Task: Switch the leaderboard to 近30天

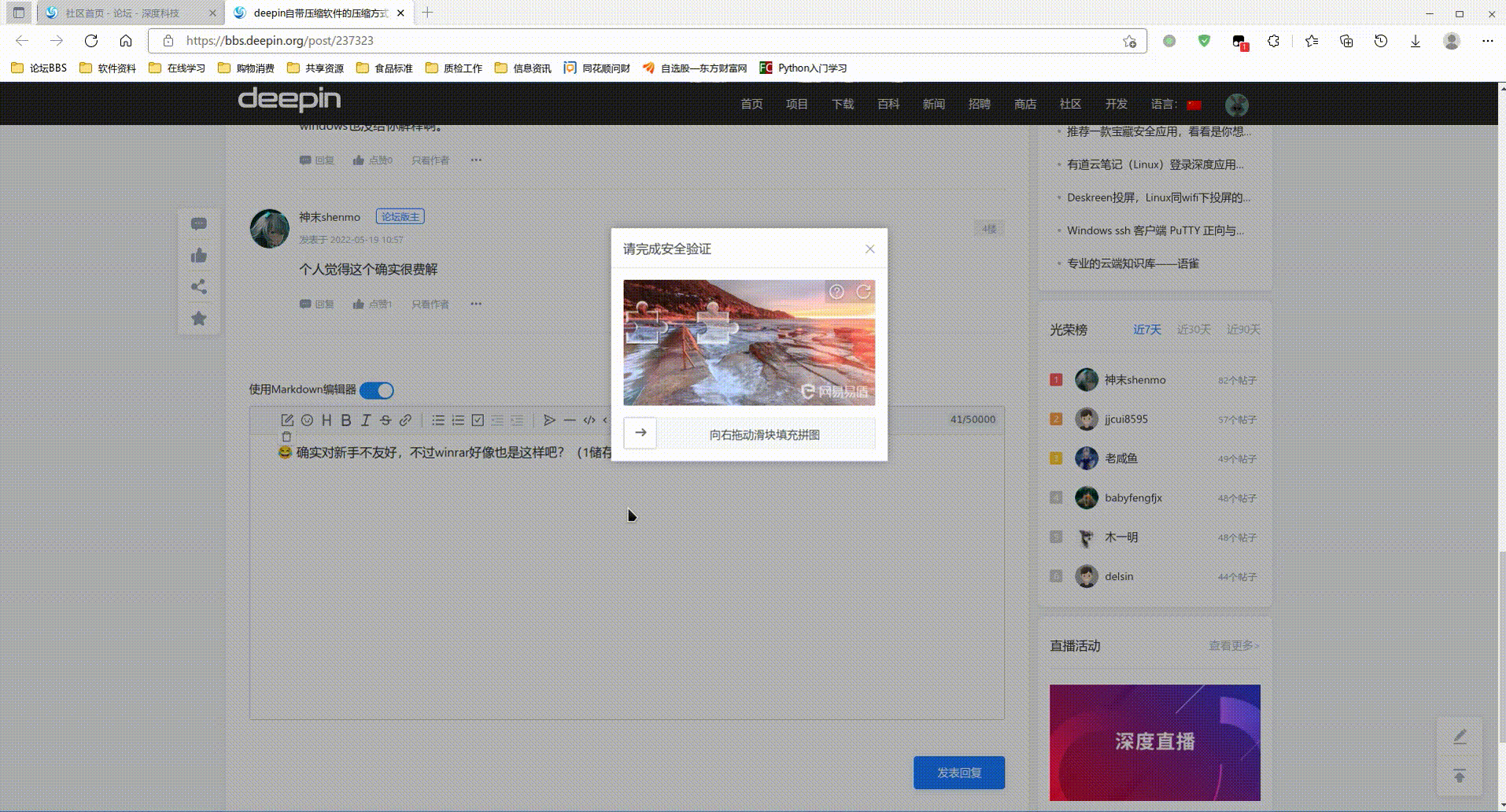Action: tap(1193, 330)
